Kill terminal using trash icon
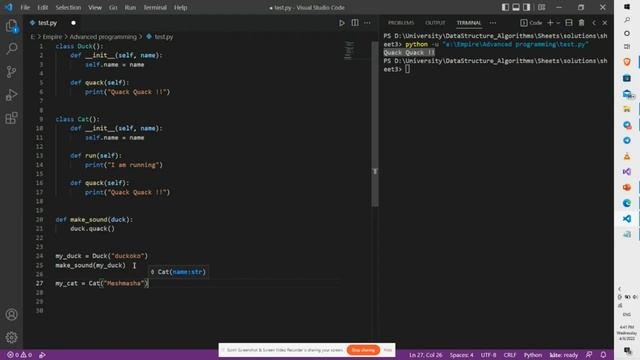 [x=582, y=23]
